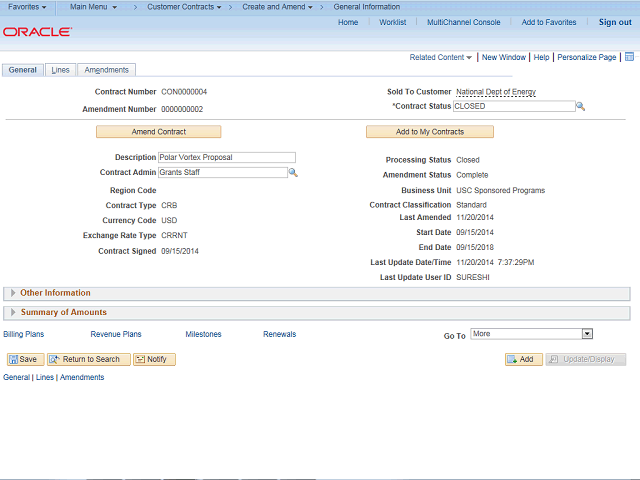Image resolution: width=640 pixels, height=480 pixels.
Task: Click the bottom Amendments footer link
Action: point(82,377)
